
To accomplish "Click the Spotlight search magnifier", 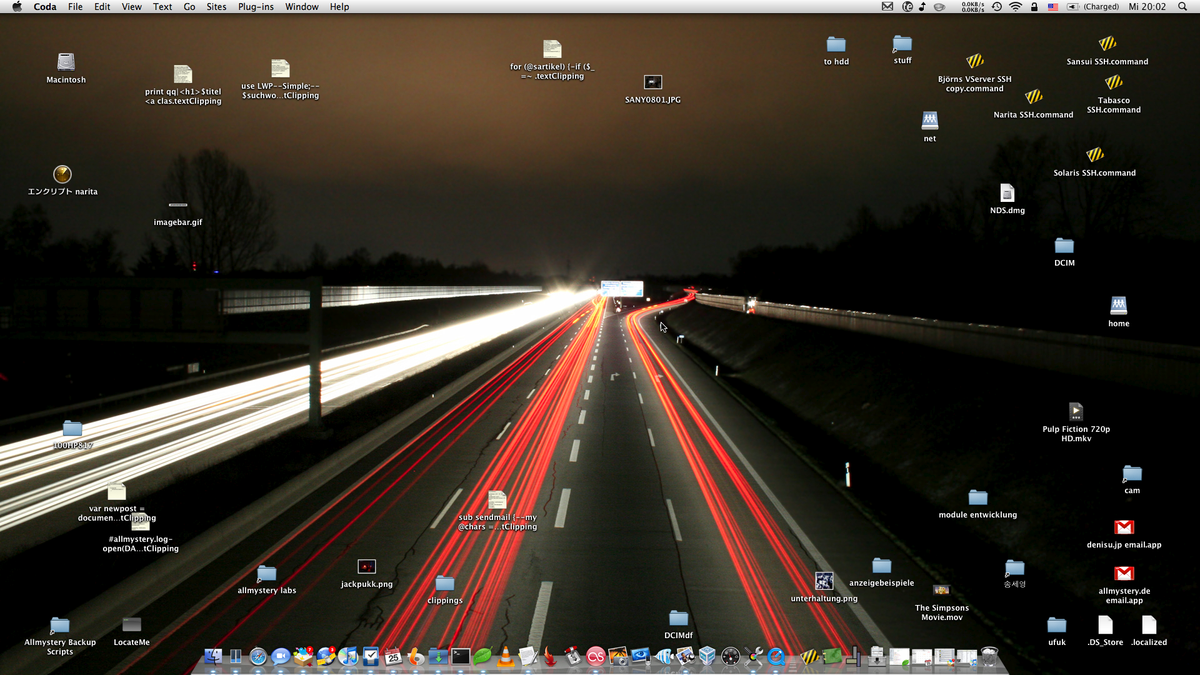I will (x=1184, y=7).
